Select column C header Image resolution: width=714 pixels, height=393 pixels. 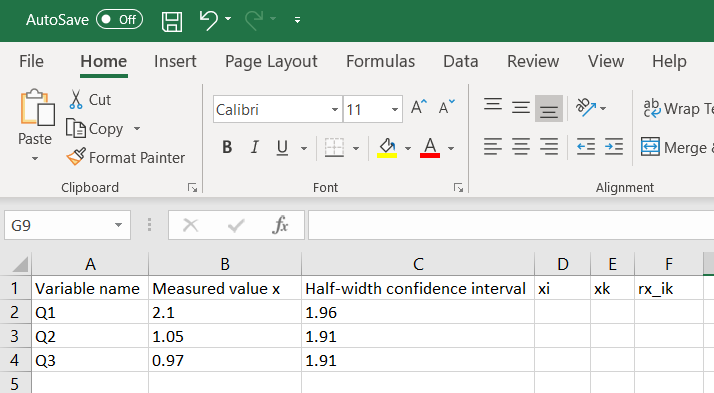tap(418, 264)
